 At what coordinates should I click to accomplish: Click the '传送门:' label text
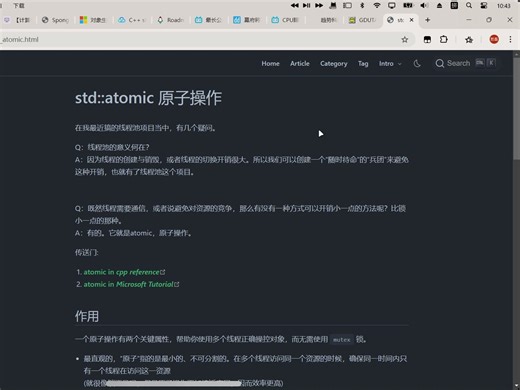coord(86,252)
